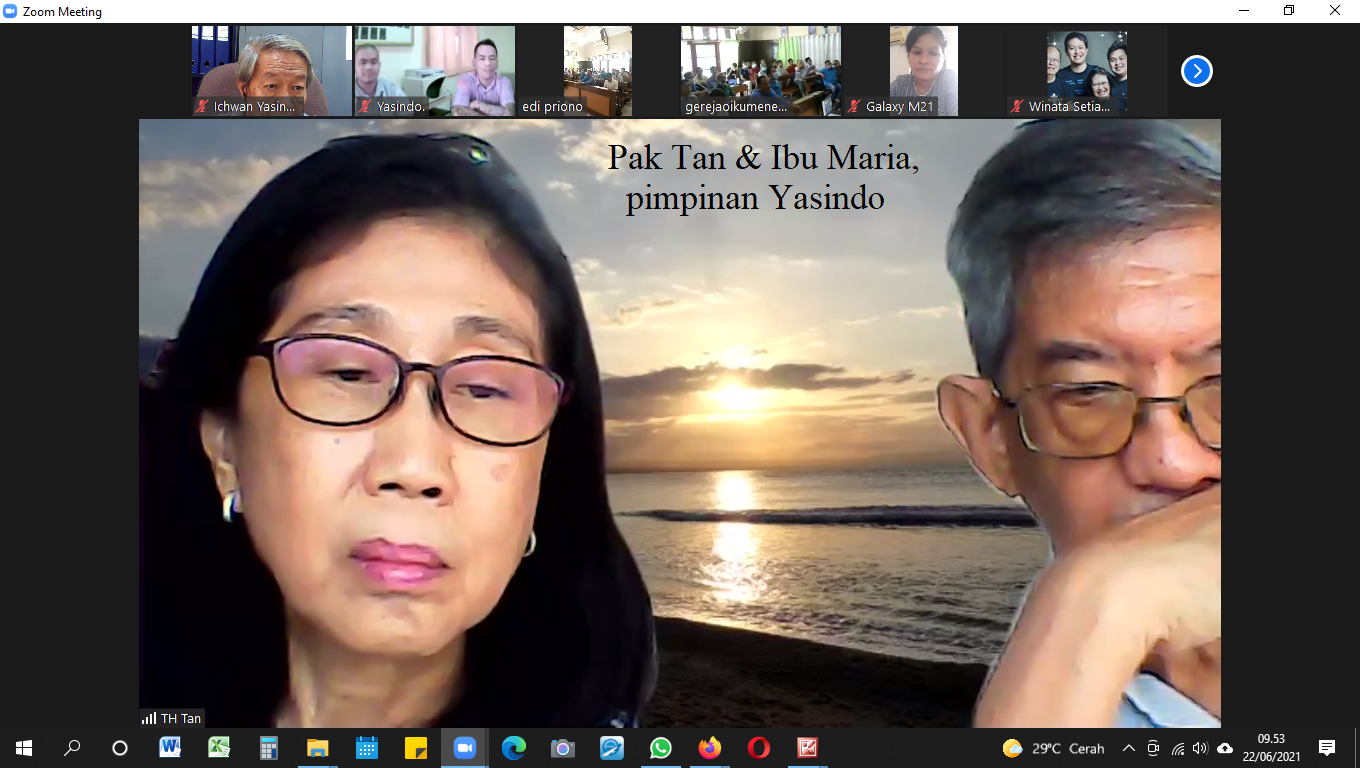Screen dimensions: 1360x768
Task: Launch Calculator from the taskbar
Action: pyautogui.click(x=268, y=748)
